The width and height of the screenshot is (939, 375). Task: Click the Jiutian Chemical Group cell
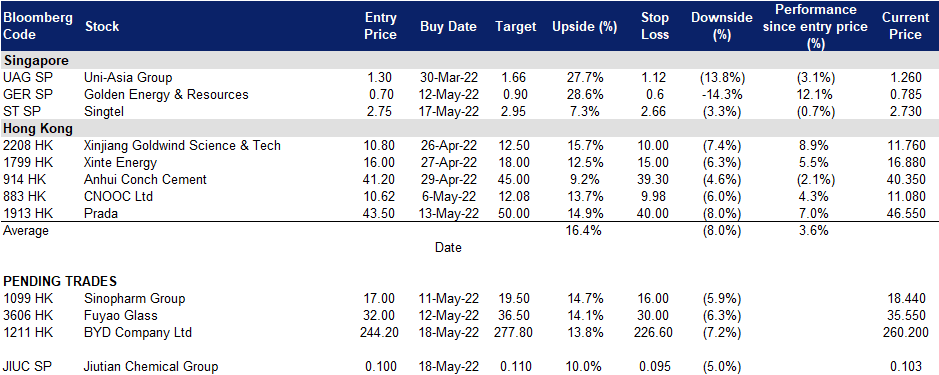click(152, 367)
